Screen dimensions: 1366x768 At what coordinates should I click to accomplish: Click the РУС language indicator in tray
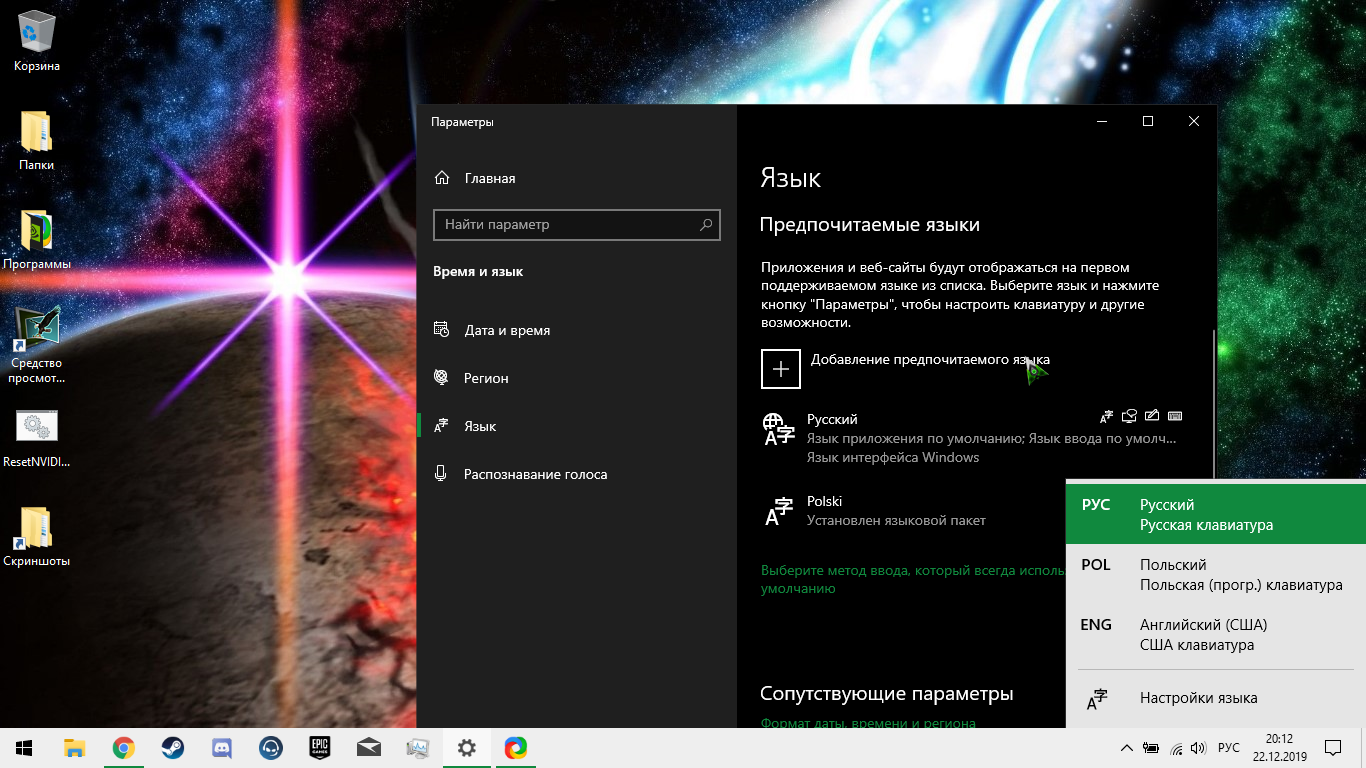(1229, 748)
